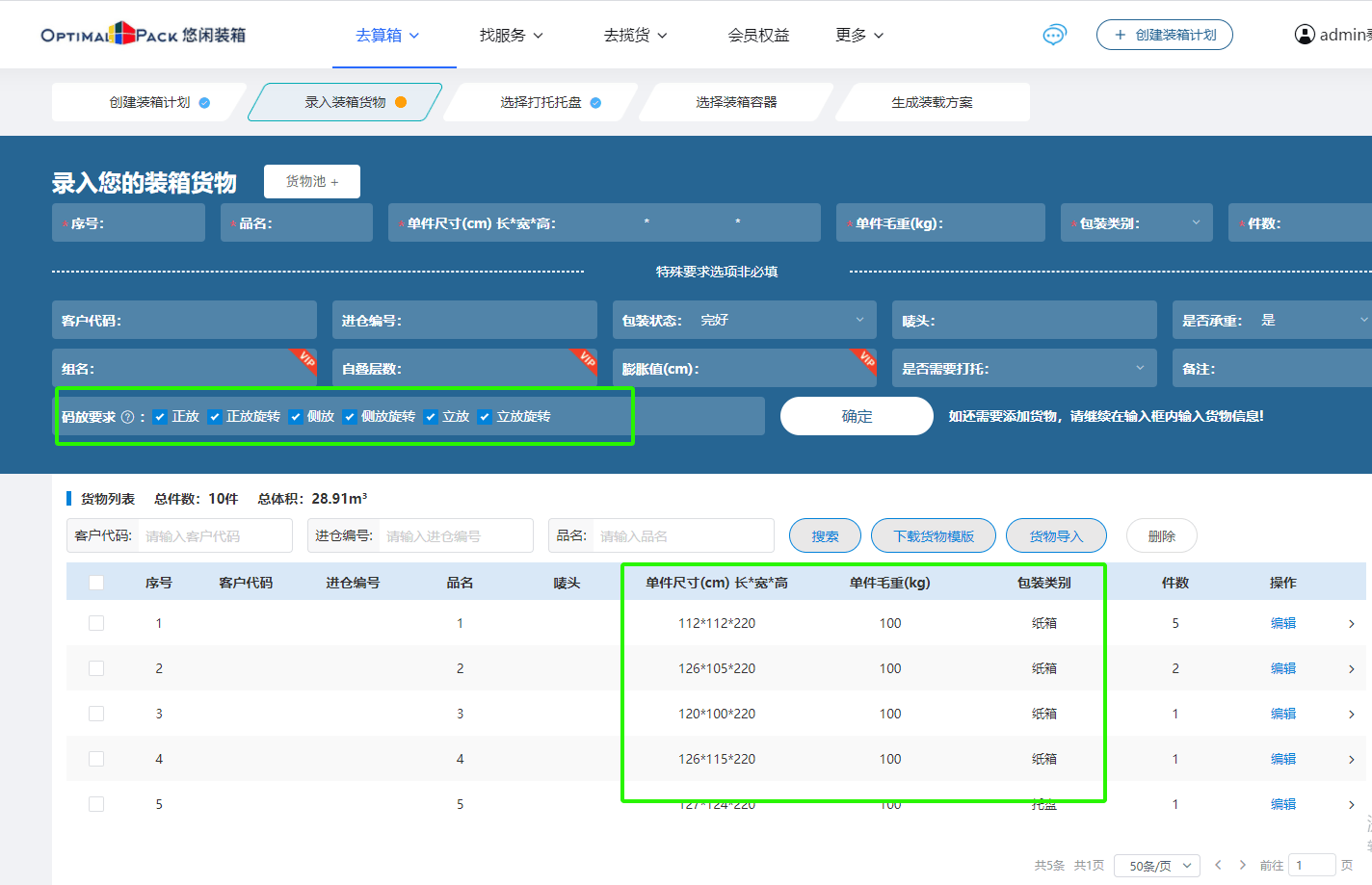Click VIP badge on 组名 field
This screenshot has height=885, width=1372.
point(304,361)
